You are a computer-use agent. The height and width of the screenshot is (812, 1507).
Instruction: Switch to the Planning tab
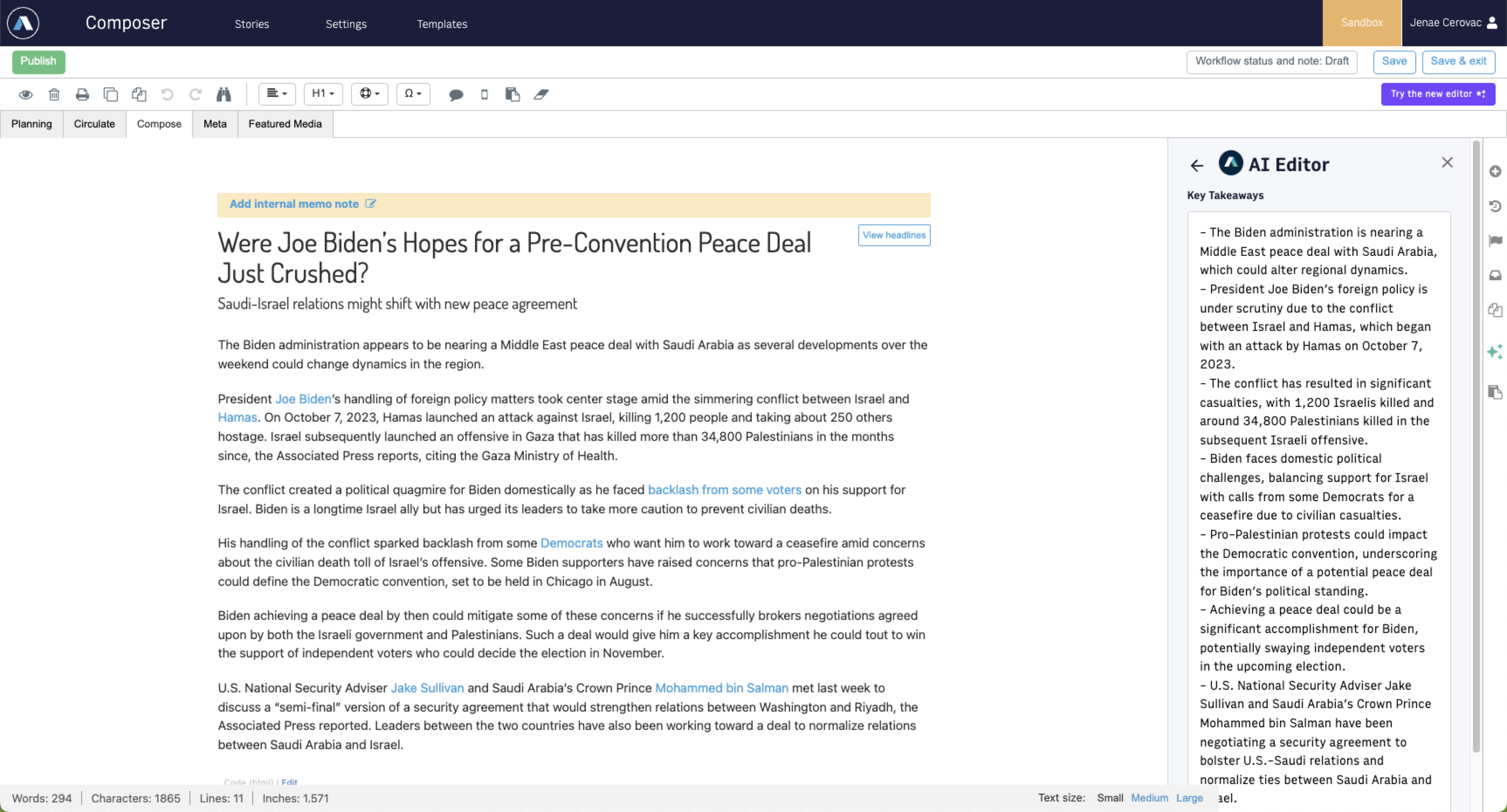pyautogui.click(x=31, y=124)
